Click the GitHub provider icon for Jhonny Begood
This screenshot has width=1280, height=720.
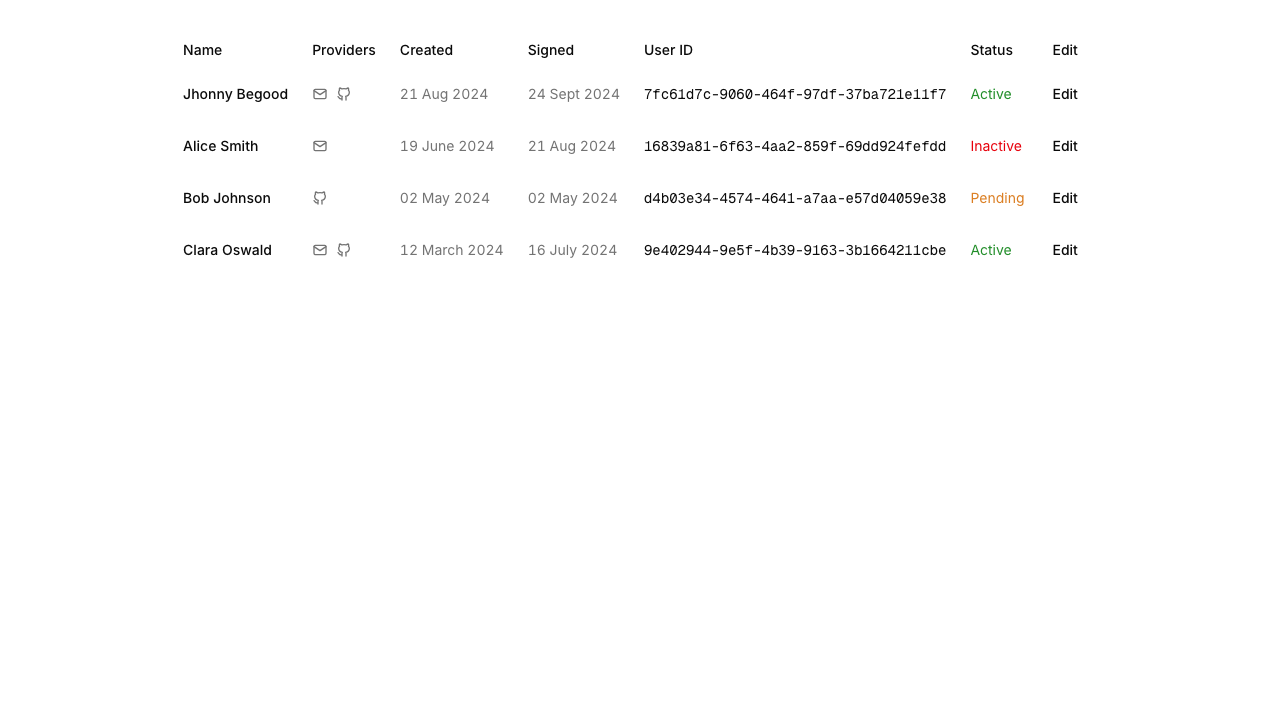pyautogui.click(x=344, y=94)
